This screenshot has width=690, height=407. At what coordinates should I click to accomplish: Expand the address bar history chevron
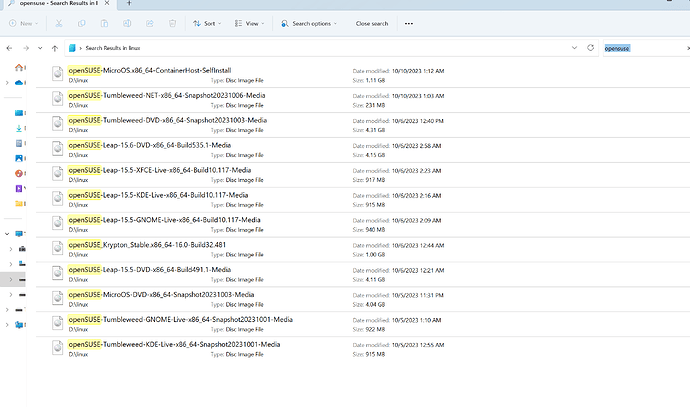[573, 47]
